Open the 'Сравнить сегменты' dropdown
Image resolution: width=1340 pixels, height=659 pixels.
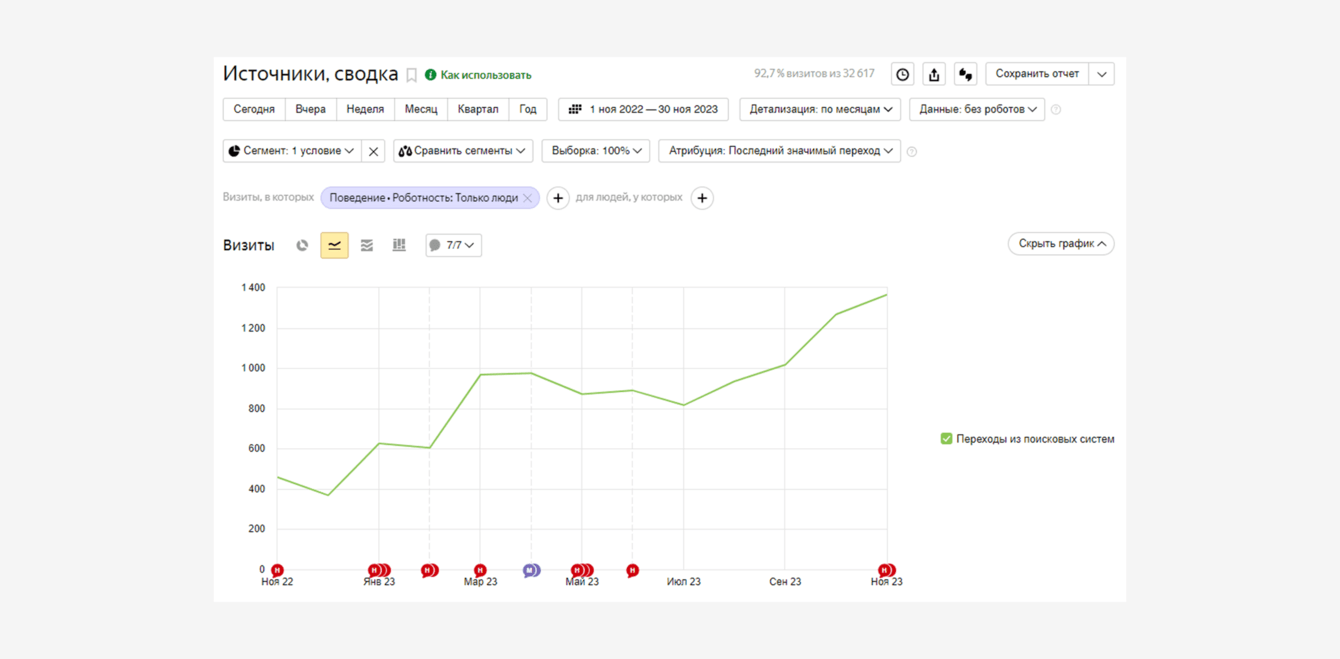pos(462,151)
